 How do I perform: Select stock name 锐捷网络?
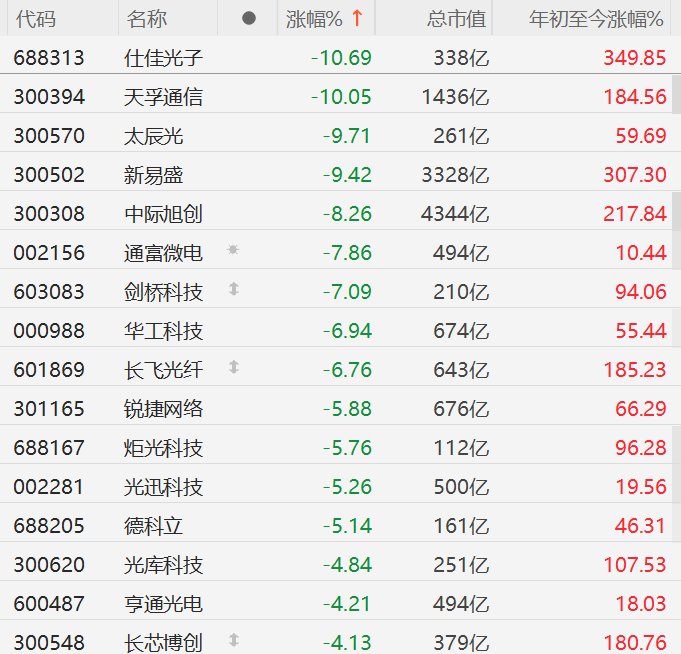point(163,409)
